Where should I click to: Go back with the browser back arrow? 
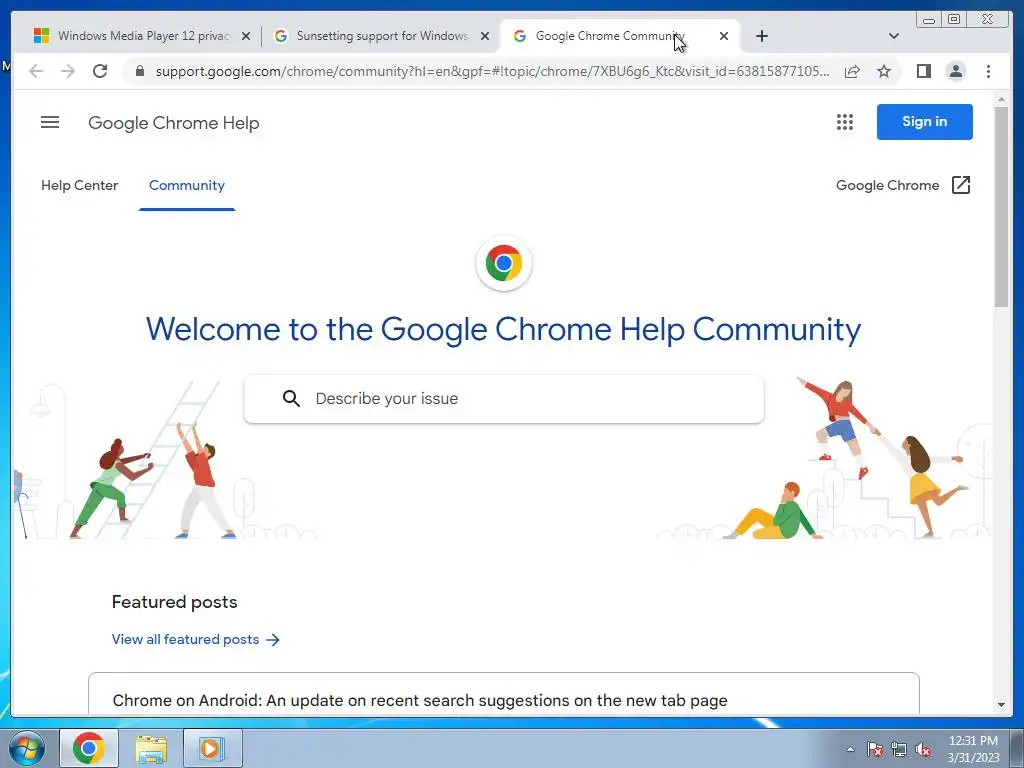click(36, 71)
